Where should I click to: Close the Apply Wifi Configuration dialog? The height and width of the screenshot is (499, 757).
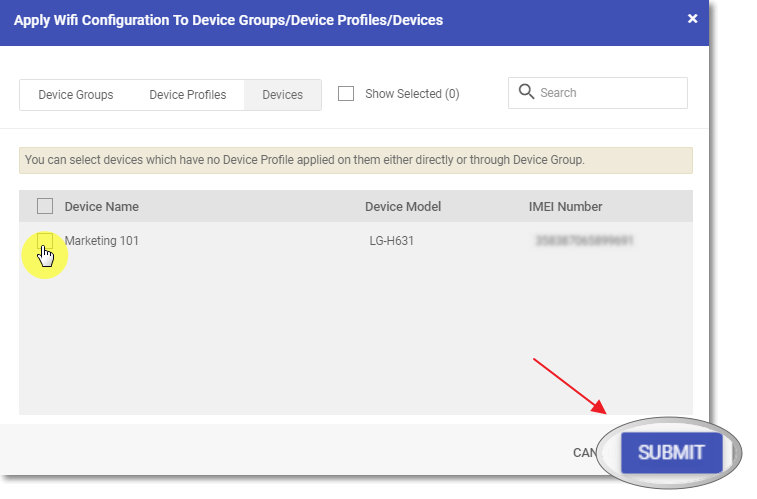pos(692,19)
